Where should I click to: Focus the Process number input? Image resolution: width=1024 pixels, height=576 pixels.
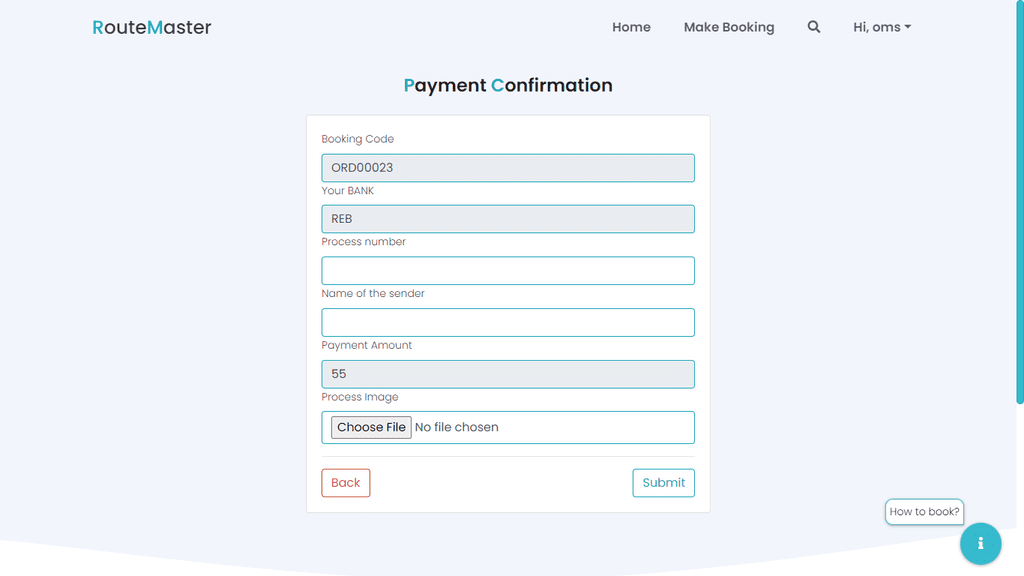507,270
